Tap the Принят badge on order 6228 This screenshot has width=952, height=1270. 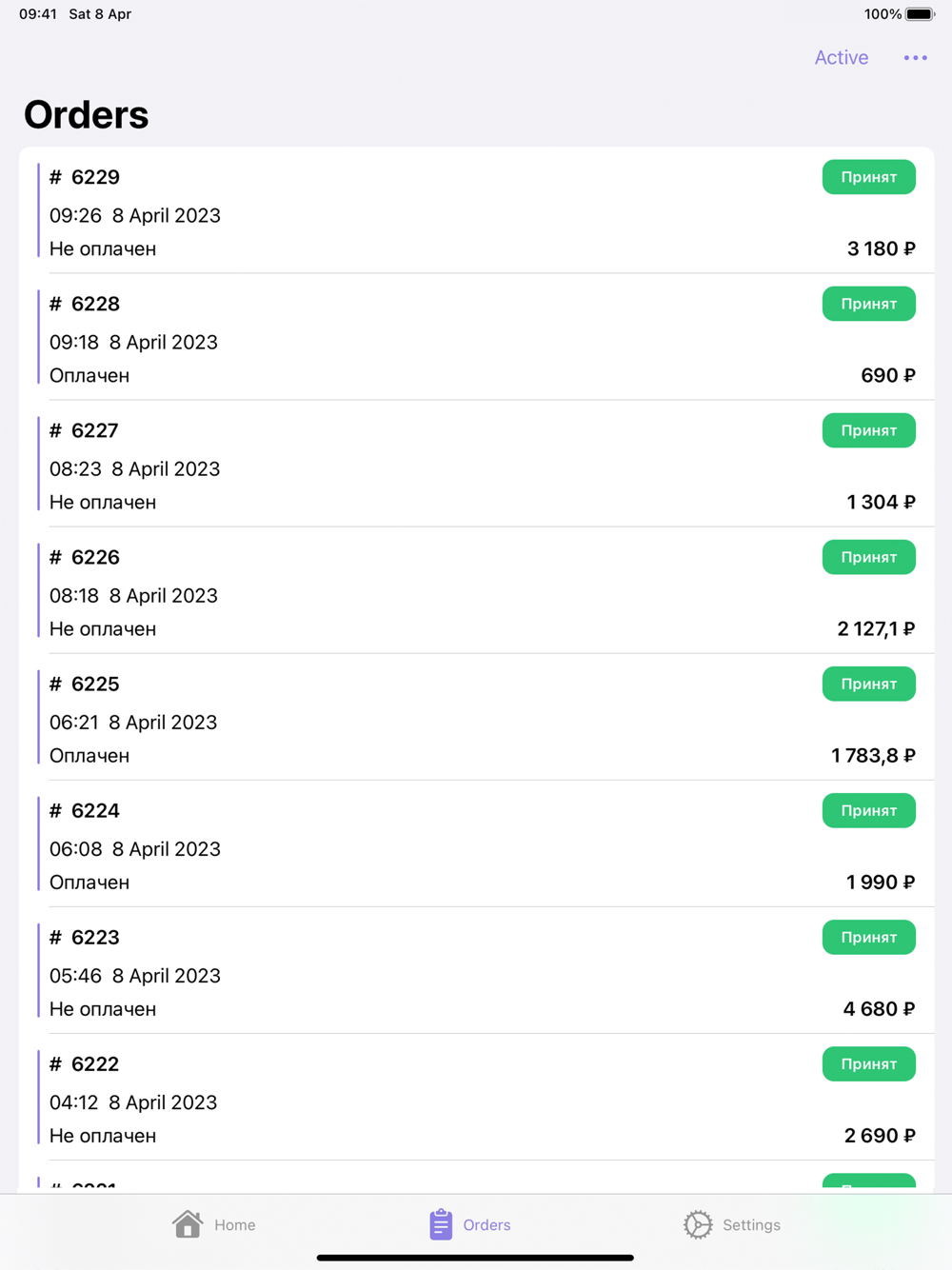[868, 304]
